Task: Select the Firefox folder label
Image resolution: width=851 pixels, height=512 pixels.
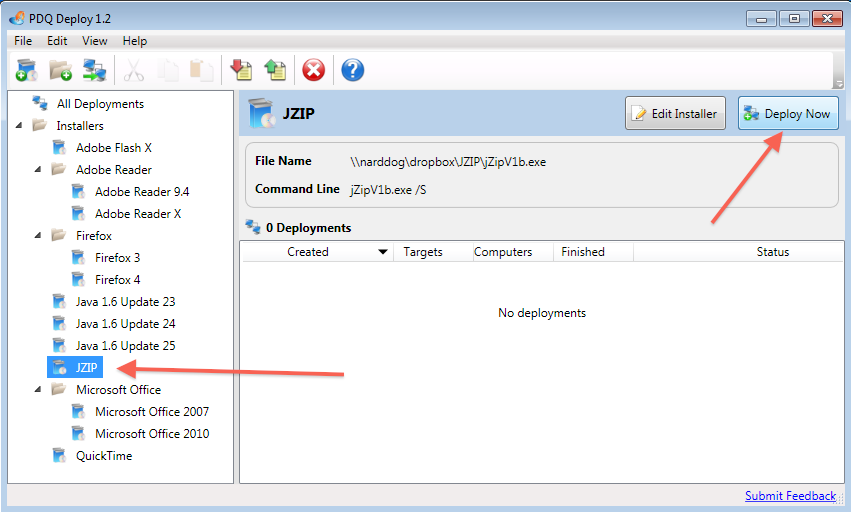Action: pos(93,236)
